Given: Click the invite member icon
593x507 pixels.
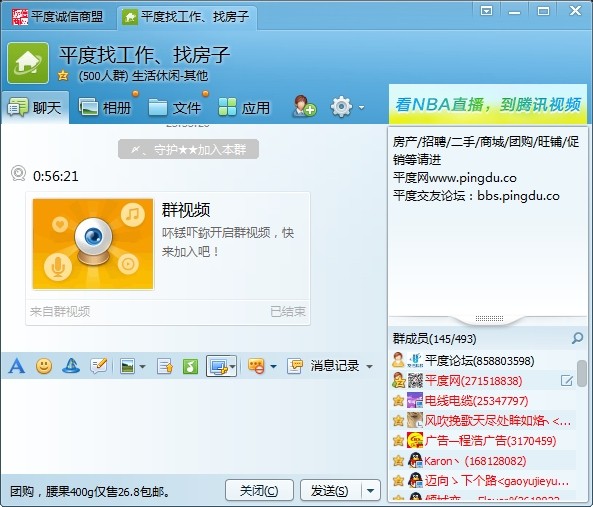Looking at the screenshot, I should pos(305,107).
